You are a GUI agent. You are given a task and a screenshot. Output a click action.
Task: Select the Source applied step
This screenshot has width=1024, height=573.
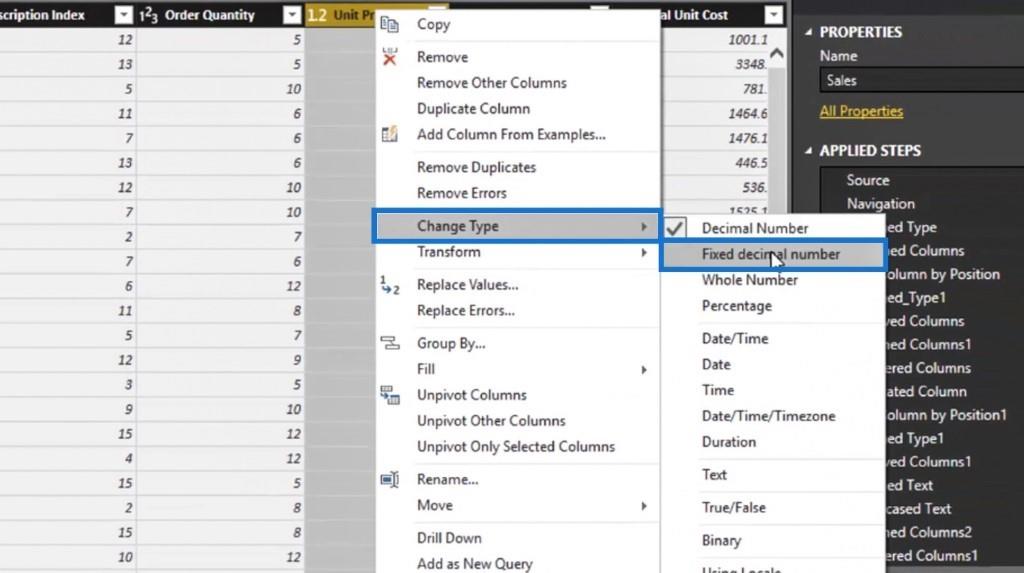[868, 180]
